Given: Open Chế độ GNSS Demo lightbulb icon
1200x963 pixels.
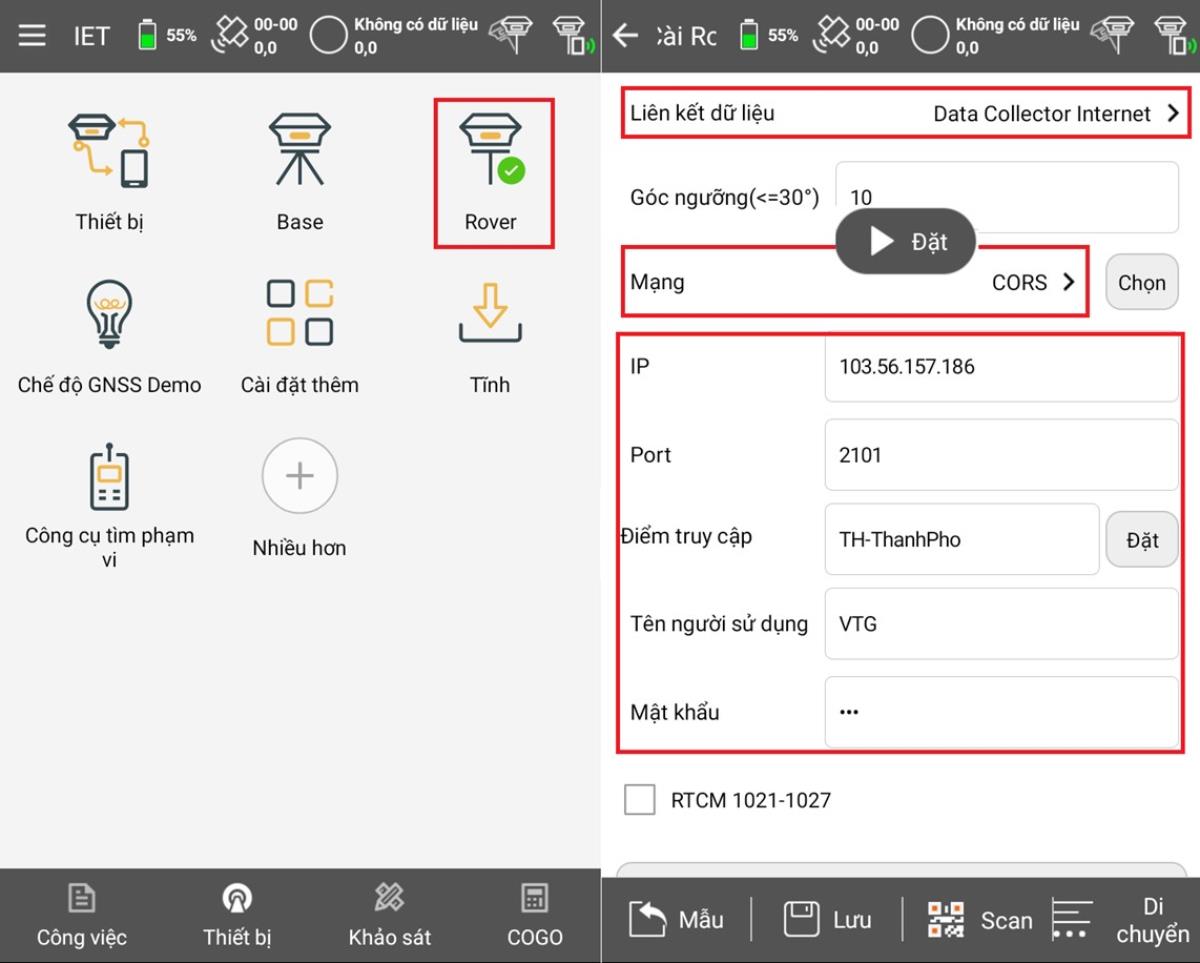Looking at the screenshot, I should point(109,315).
